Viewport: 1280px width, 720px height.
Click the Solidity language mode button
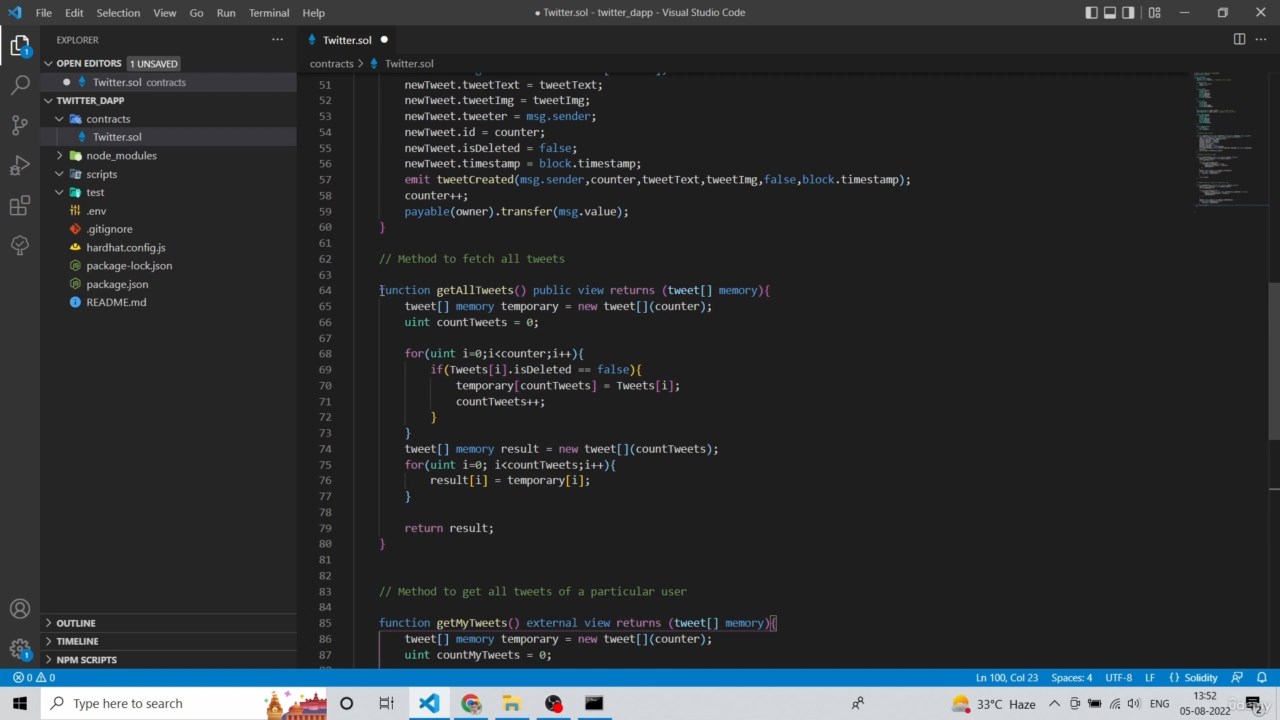click(1194, 678)
